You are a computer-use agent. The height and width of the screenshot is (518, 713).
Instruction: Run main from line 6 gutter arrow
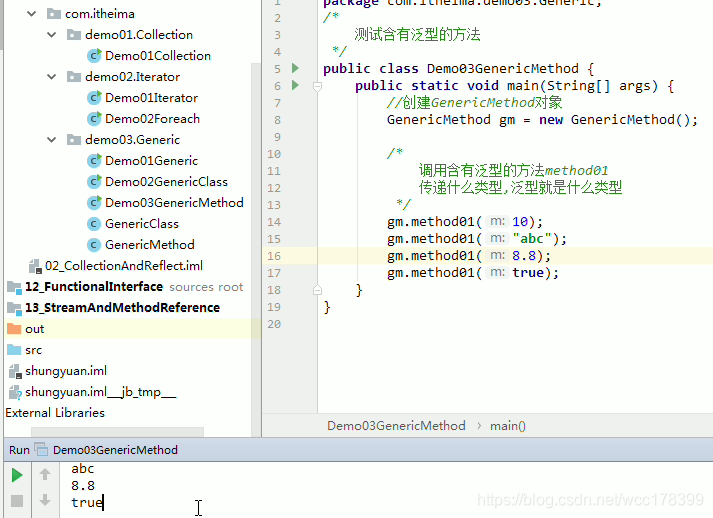point(295,85)
